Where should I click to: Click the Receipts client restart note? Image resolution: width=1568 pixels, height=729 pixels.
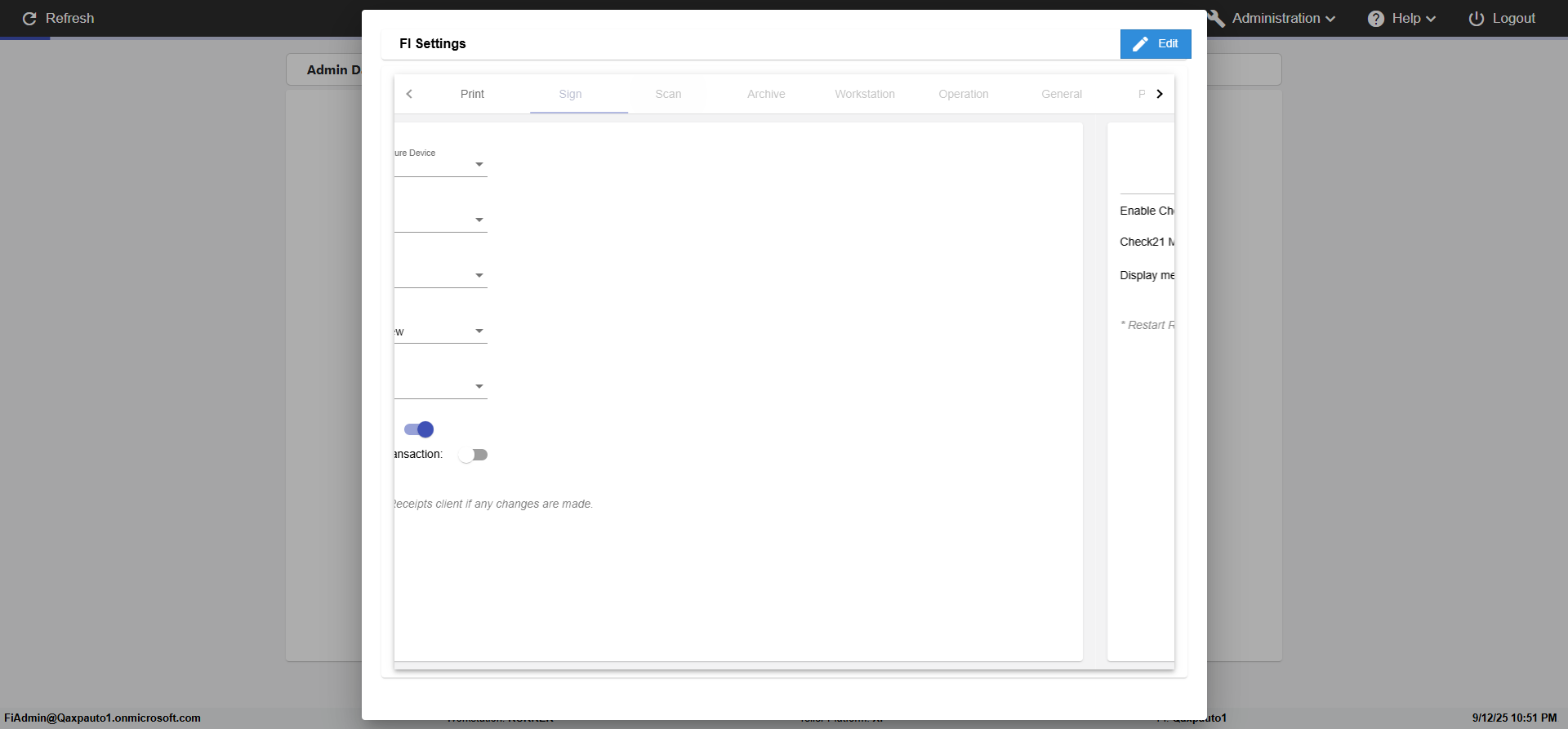(493, 504)
